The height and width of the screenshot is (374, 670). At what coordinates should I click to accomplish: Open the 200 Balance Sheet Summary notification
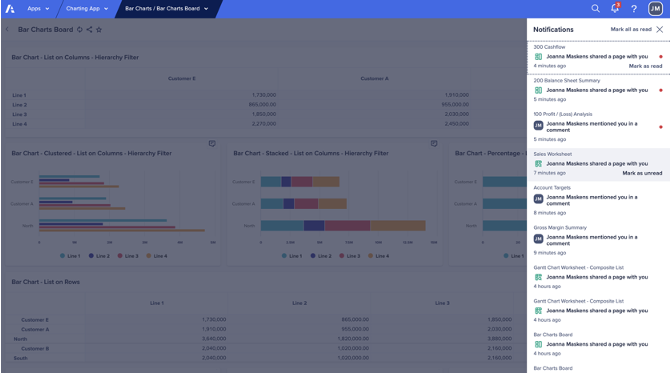pyautogui.click(x=598, y=90)
